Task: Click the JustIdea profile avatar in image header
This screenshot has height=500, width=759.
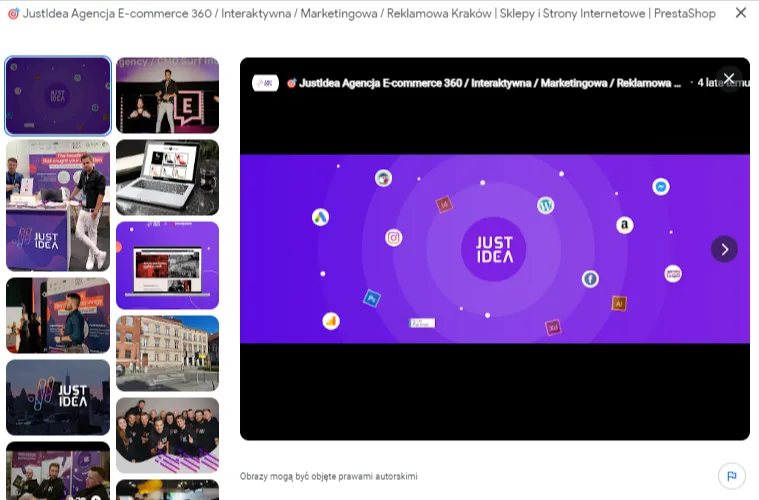Action: tap(265, 83)
